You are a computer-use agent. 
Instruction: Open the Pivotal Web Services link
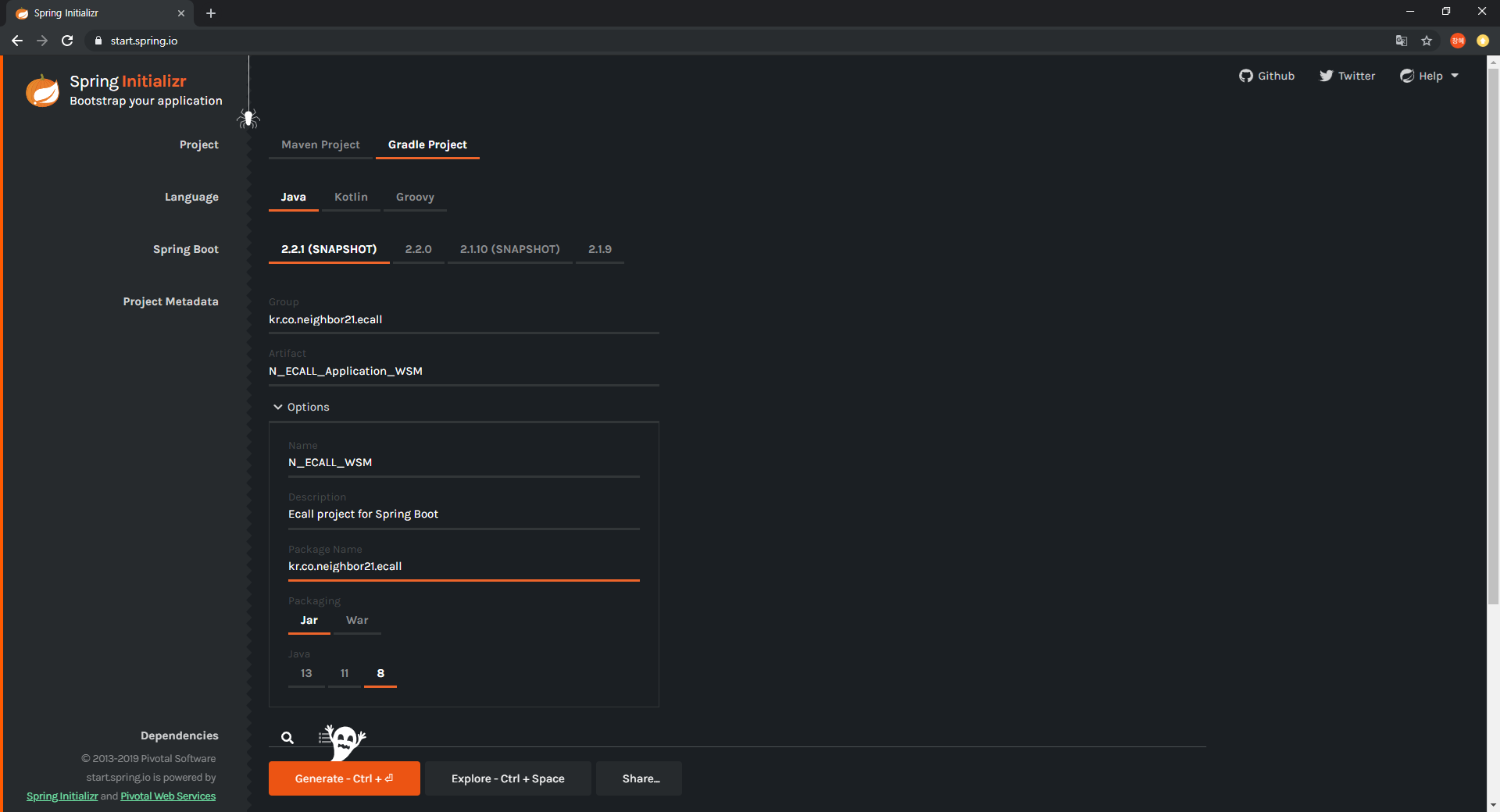tap(168, 796)
